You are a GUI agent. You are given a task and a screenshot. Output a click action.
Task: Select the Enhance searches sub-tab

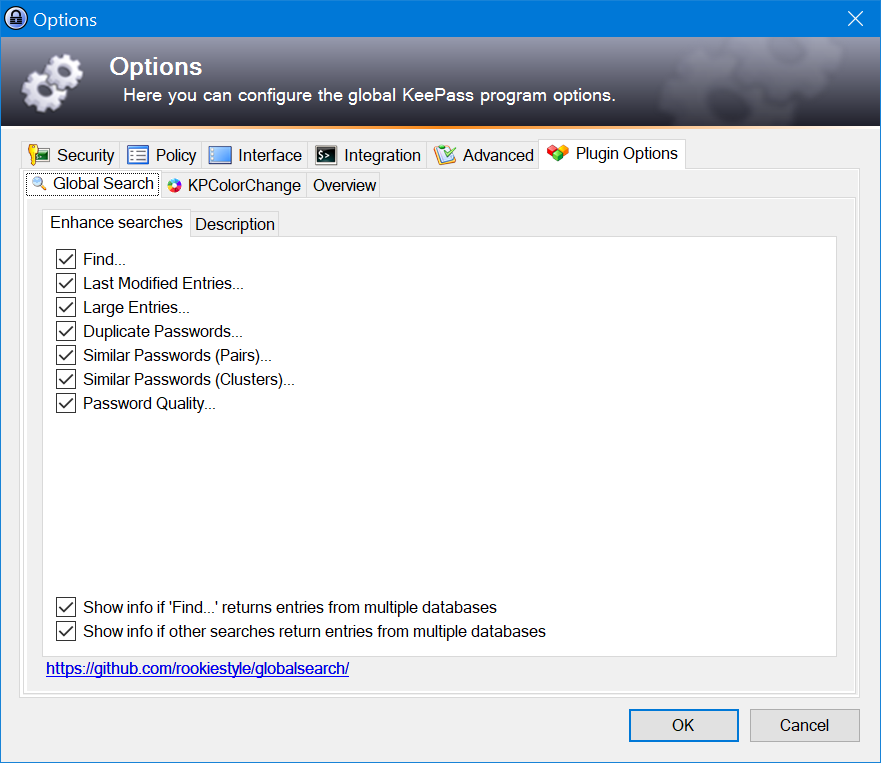coord(116,222)
